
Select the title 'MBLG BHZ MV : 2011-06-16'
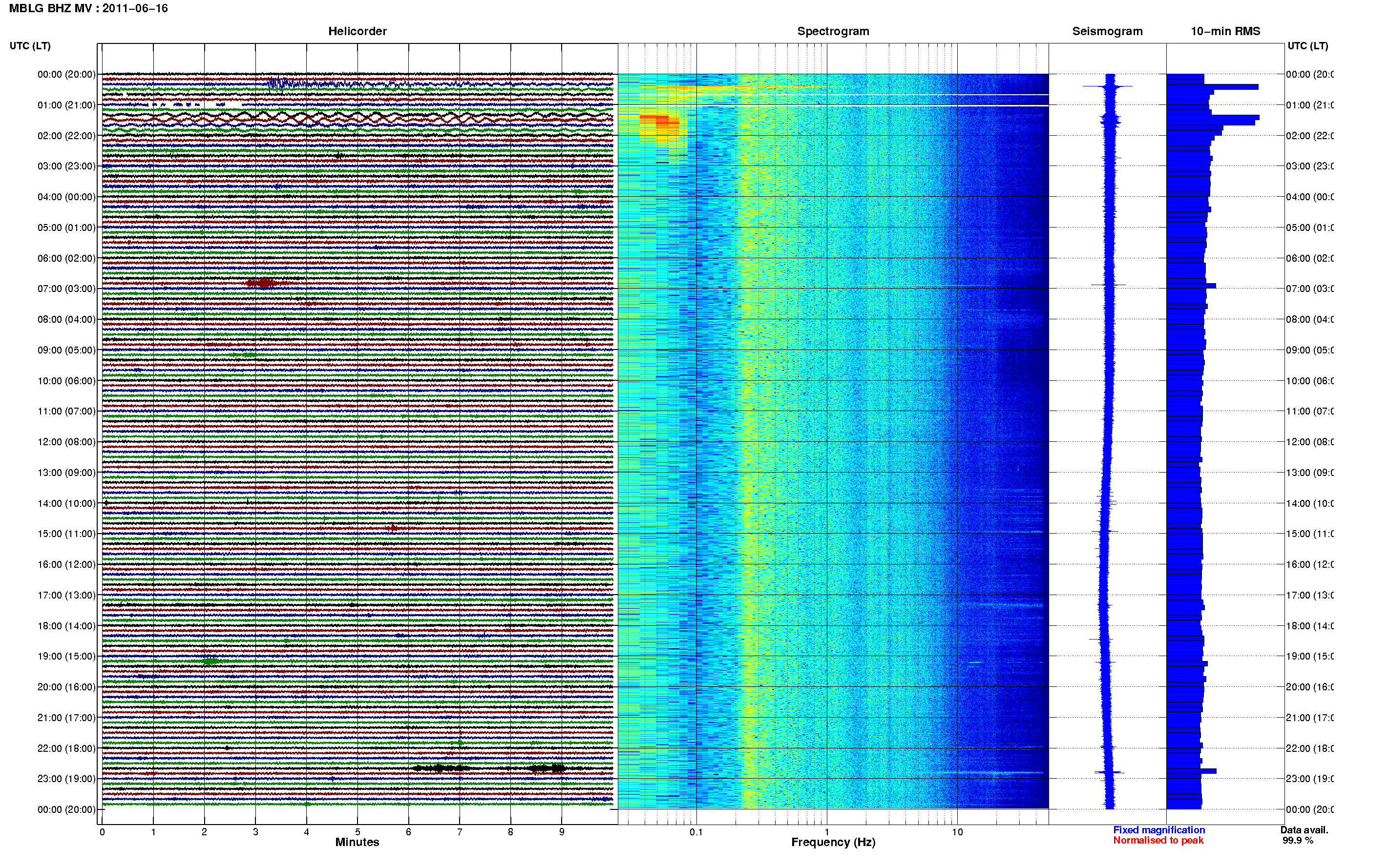[x=88, y=8]
